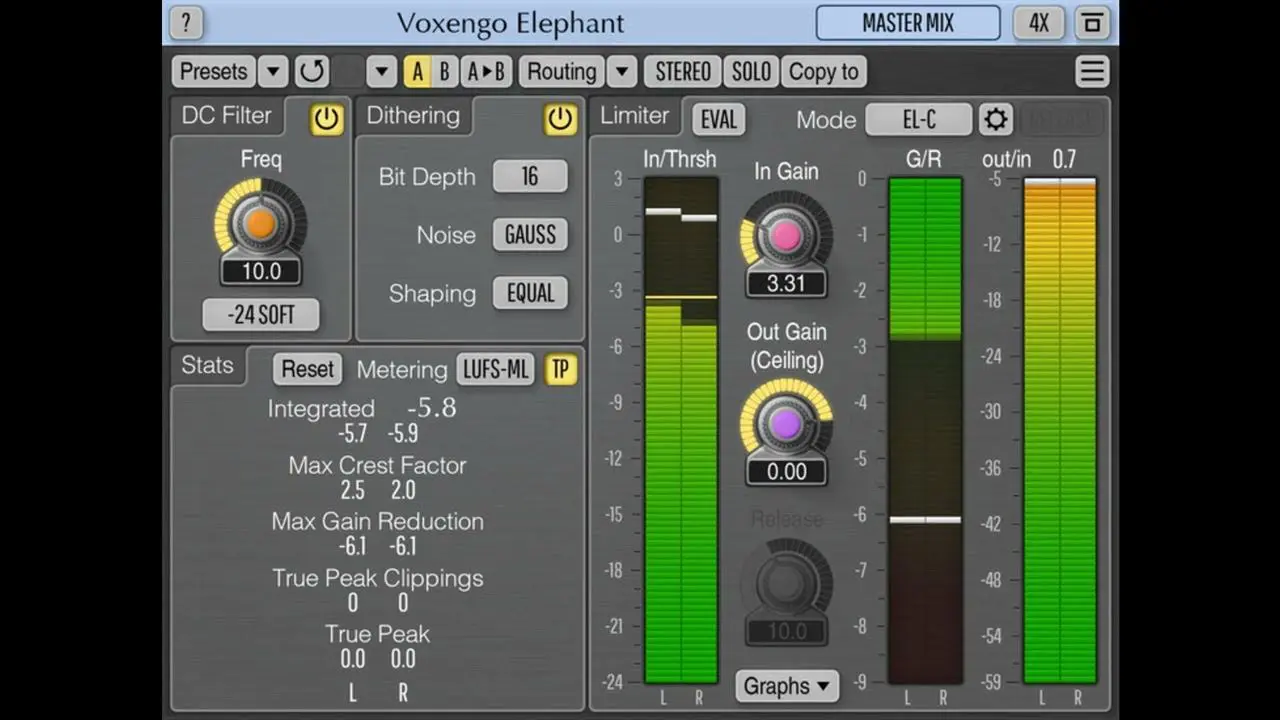Viewport: 1280px width, 720px height.
Task: Open dropdown arrow left of A button
Action: [x=381, y=71]
